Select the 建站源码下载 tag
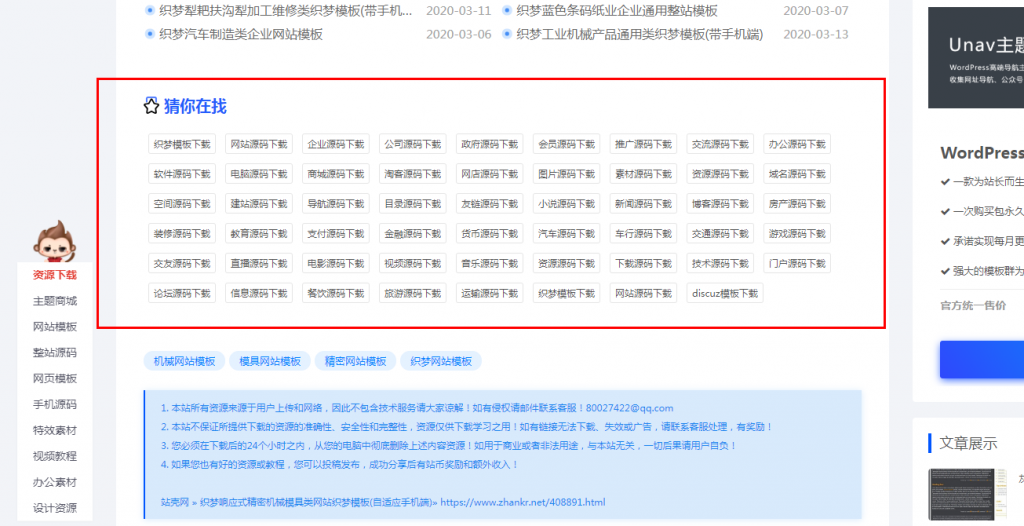This screenshot has height=526, width=1024. pyautogui.click(x=259, y=204)
